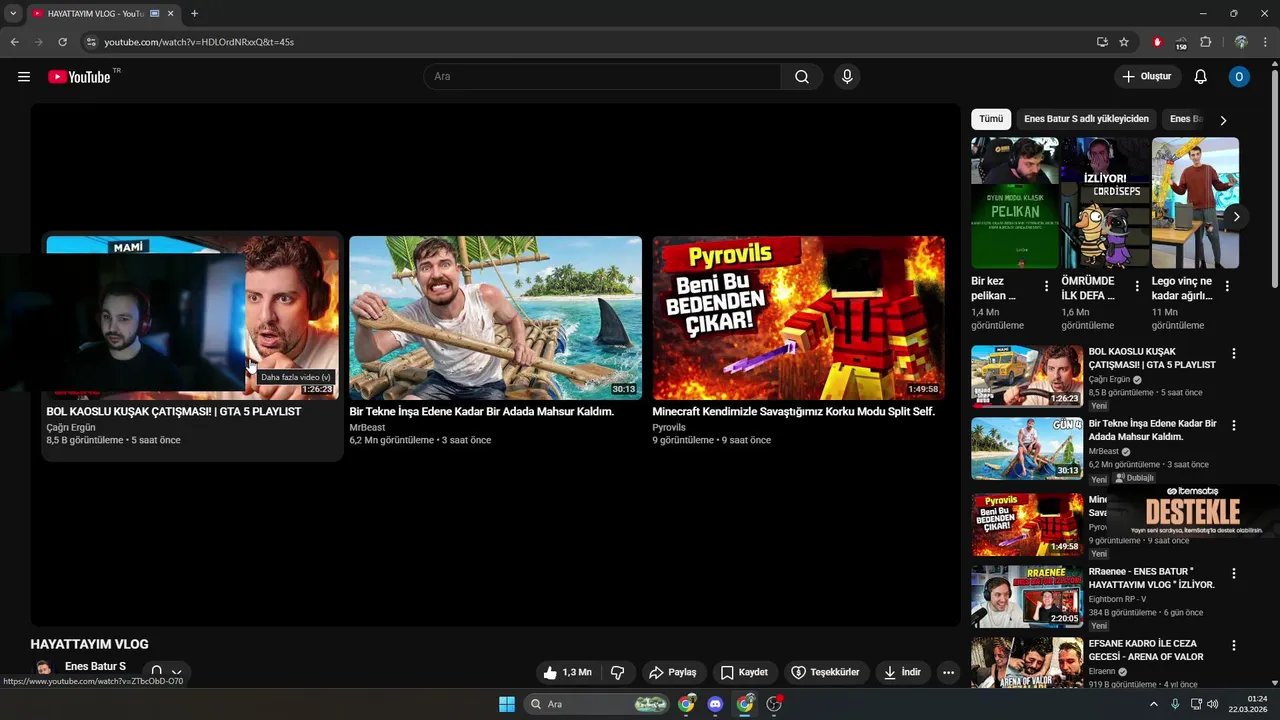The height and width of the screenshot is (720, 1280).
Task: Dislike the HAYATTAYIM VLOG video
Action: click(617, 673)
